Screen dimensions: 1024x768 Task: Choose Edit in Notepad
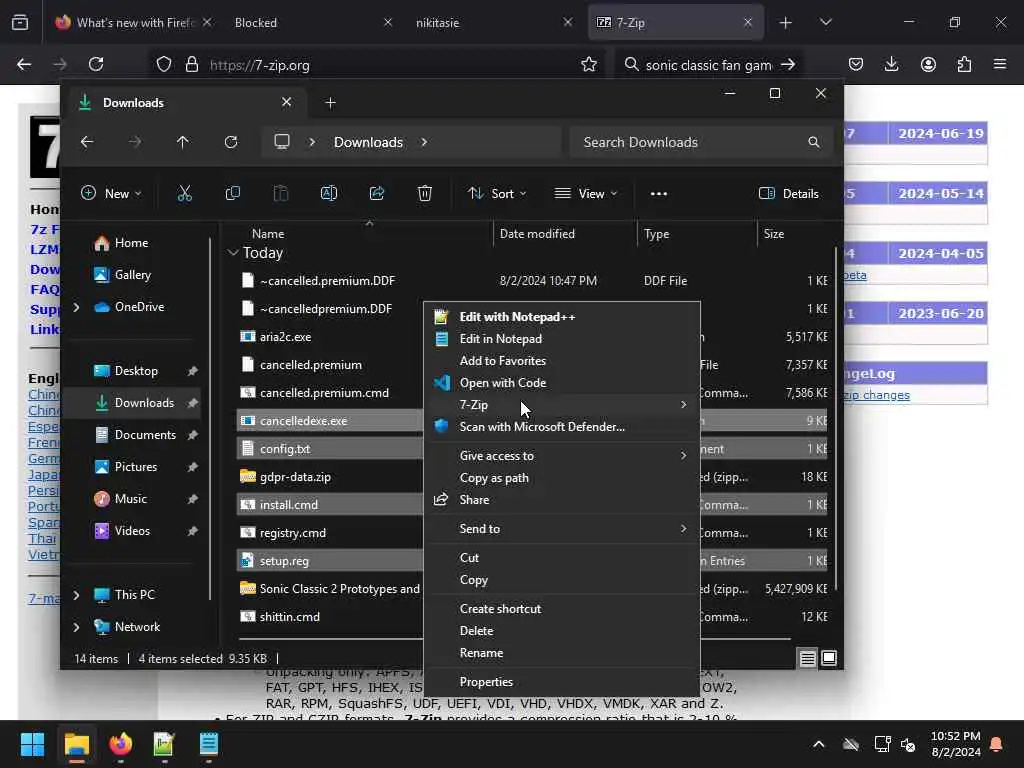(562, 339)
